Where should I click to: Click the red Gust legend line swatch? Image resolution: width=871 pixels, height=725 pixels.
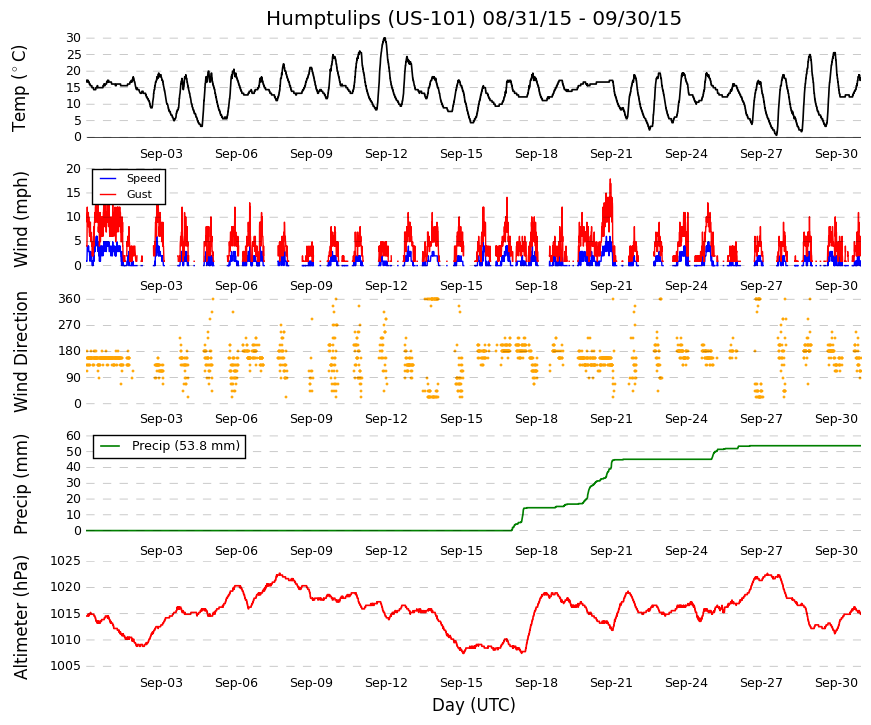coord(108,194)
